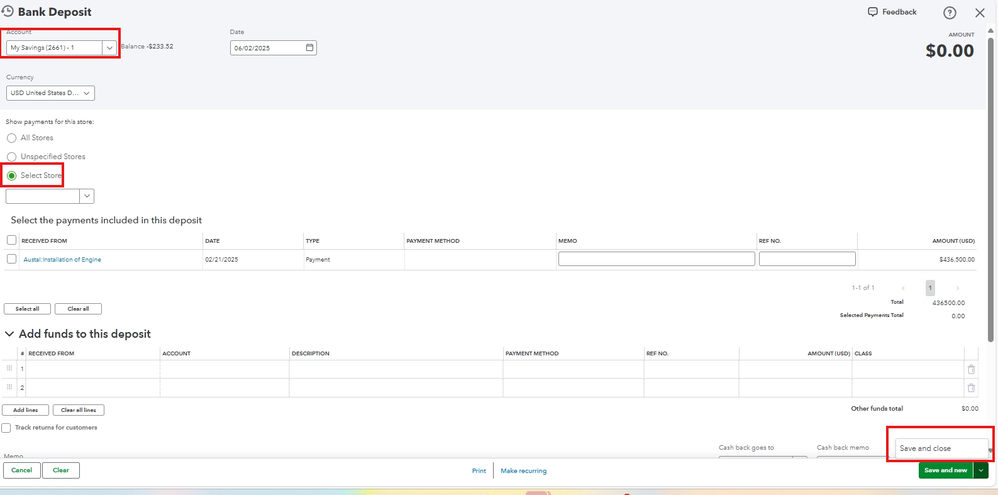The image size is (998, 495).
Task: Select the All Stores radio option
Action: [11, 138]
